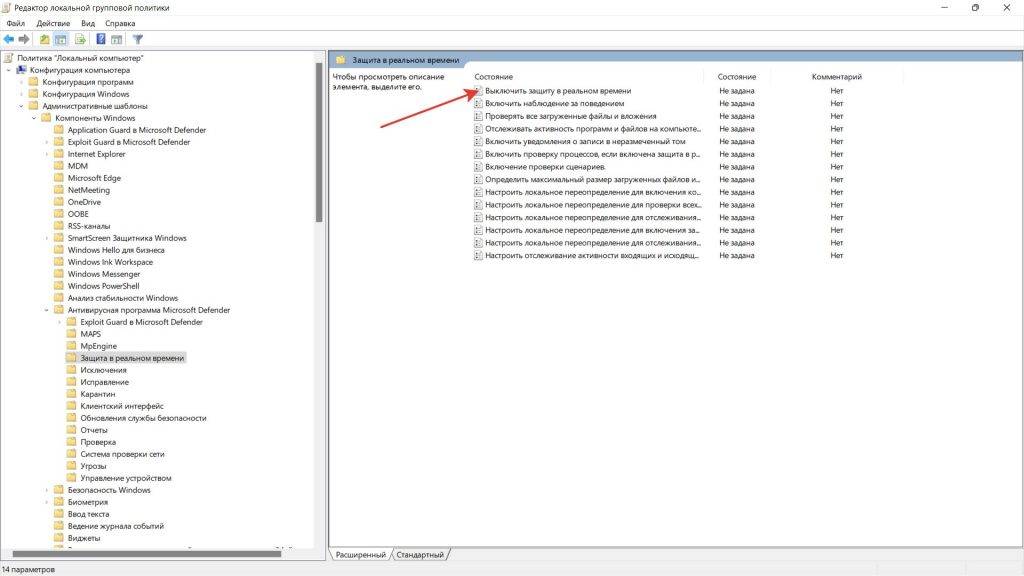Open the «Действие» menu
Screen dimensions: 1024x576
52,22
